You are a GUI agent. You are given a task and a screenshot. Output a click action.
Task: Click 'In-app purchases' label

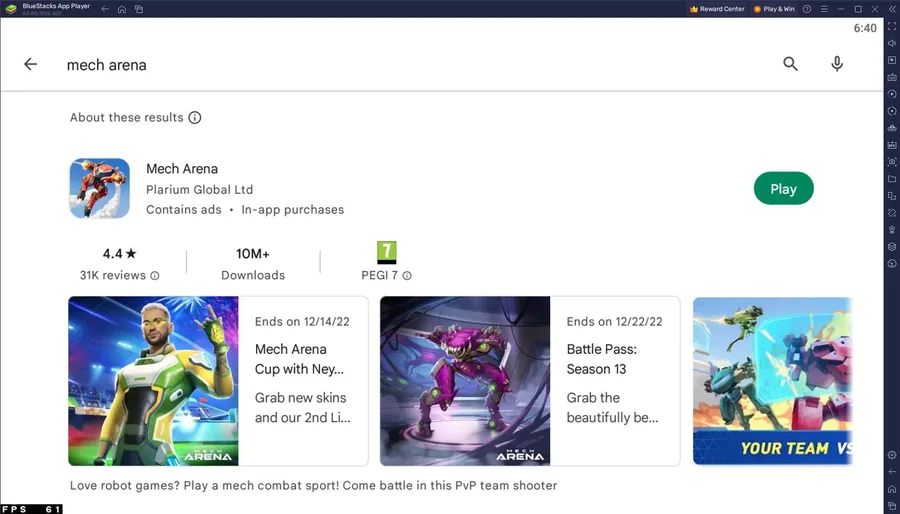(x=293, y=210)
